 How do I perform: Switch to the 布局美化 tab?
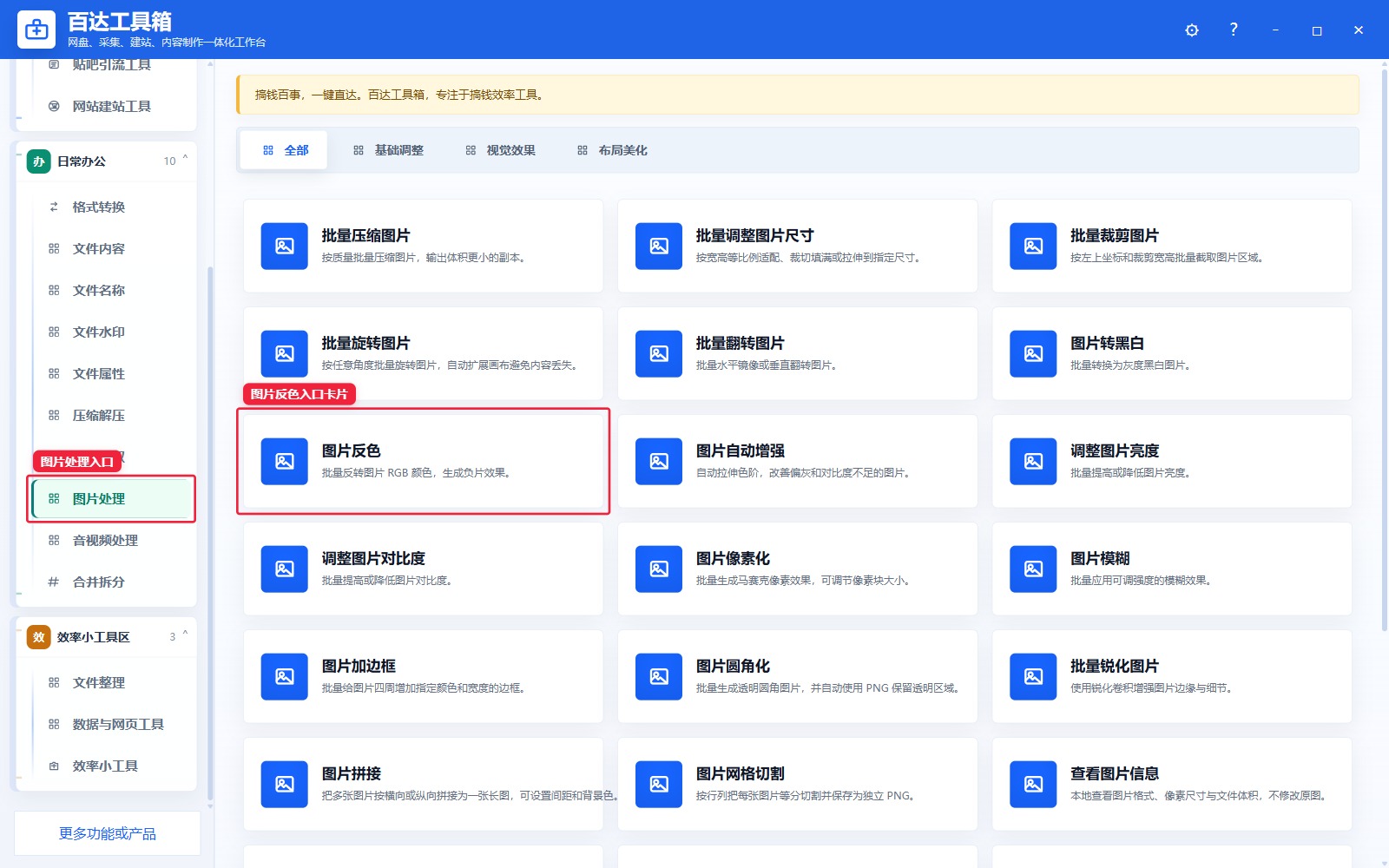click(612, 150)
